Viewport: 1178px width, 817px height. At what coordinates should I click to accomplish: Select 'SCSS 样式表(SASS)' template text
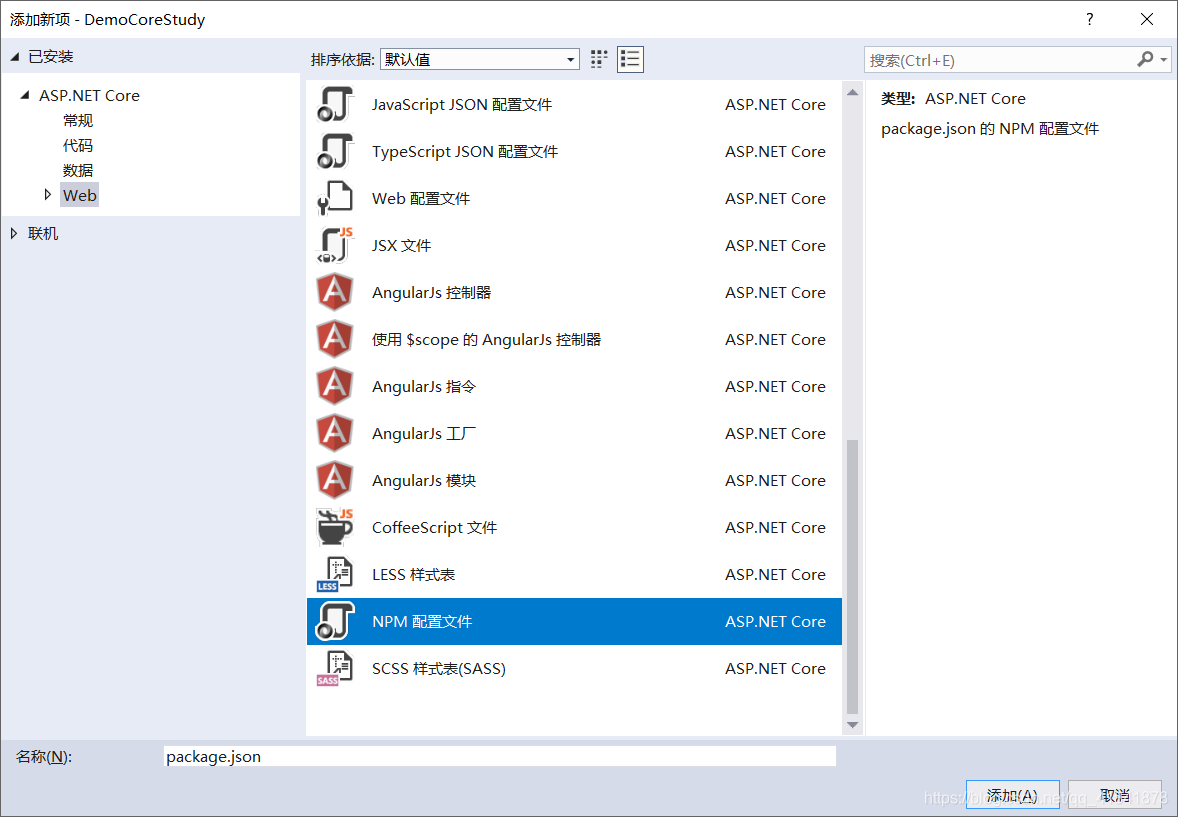(439, 668)
